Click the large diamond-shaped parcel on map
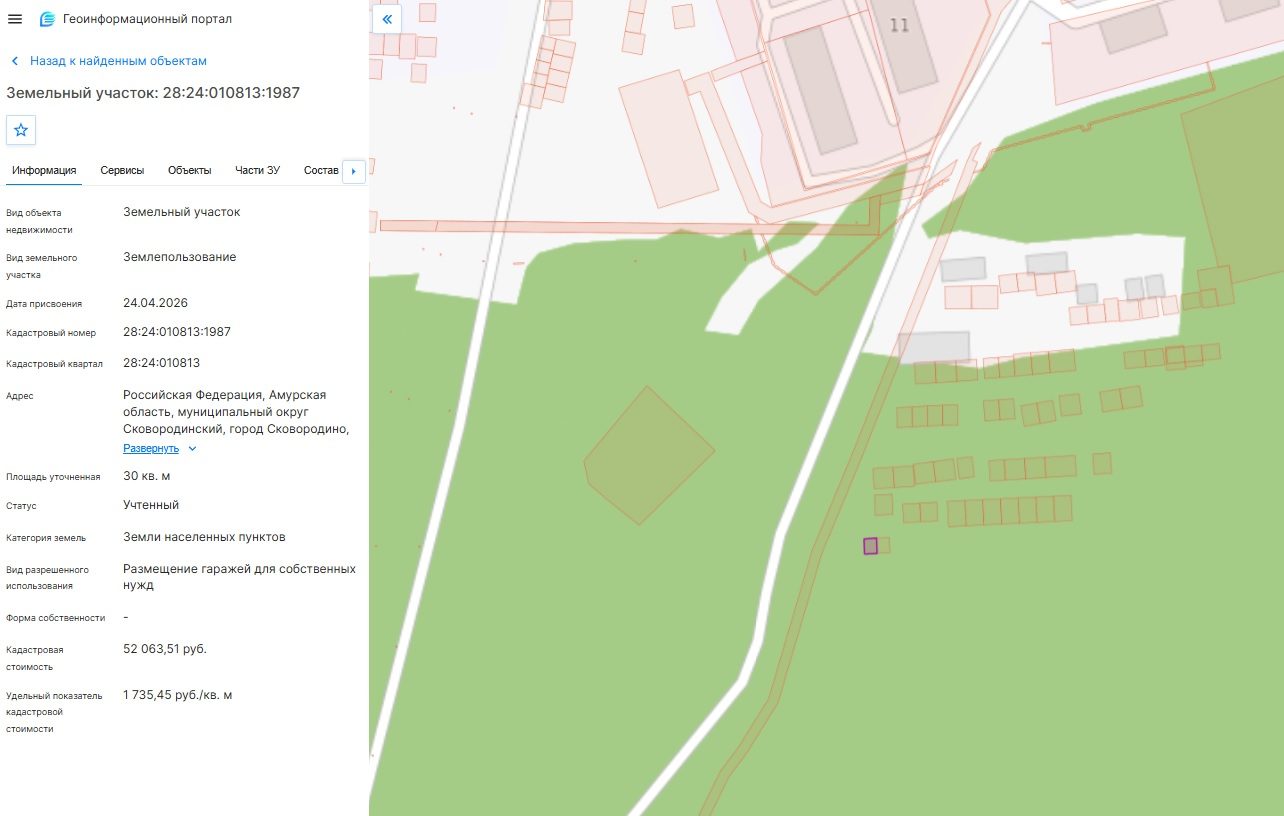Viewport: 1284px width, 816px height. [x=648, y=456]
